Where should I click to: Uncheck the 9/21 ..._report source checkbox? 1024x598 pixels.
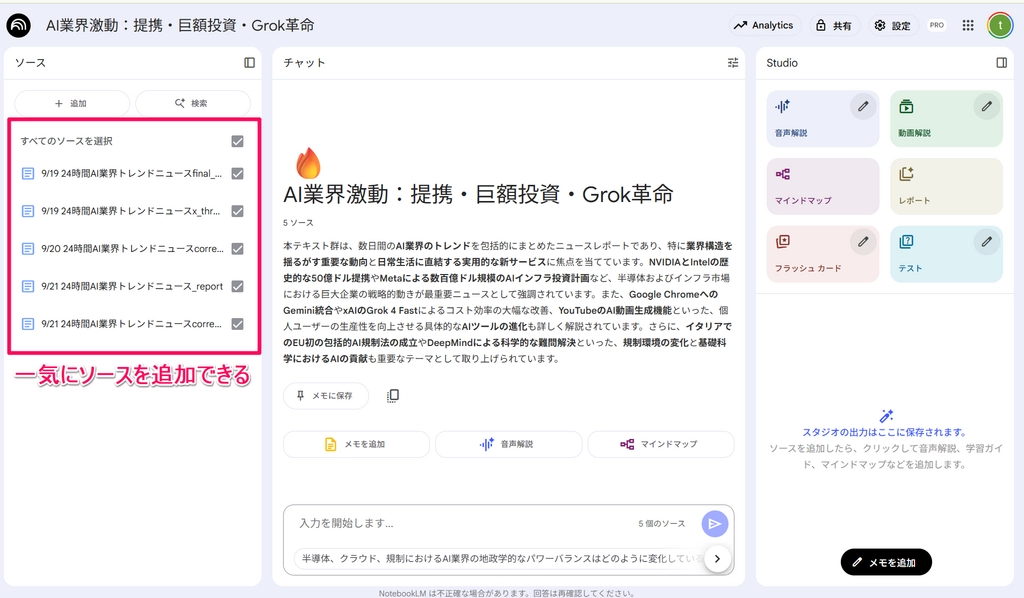coord(238,286)
